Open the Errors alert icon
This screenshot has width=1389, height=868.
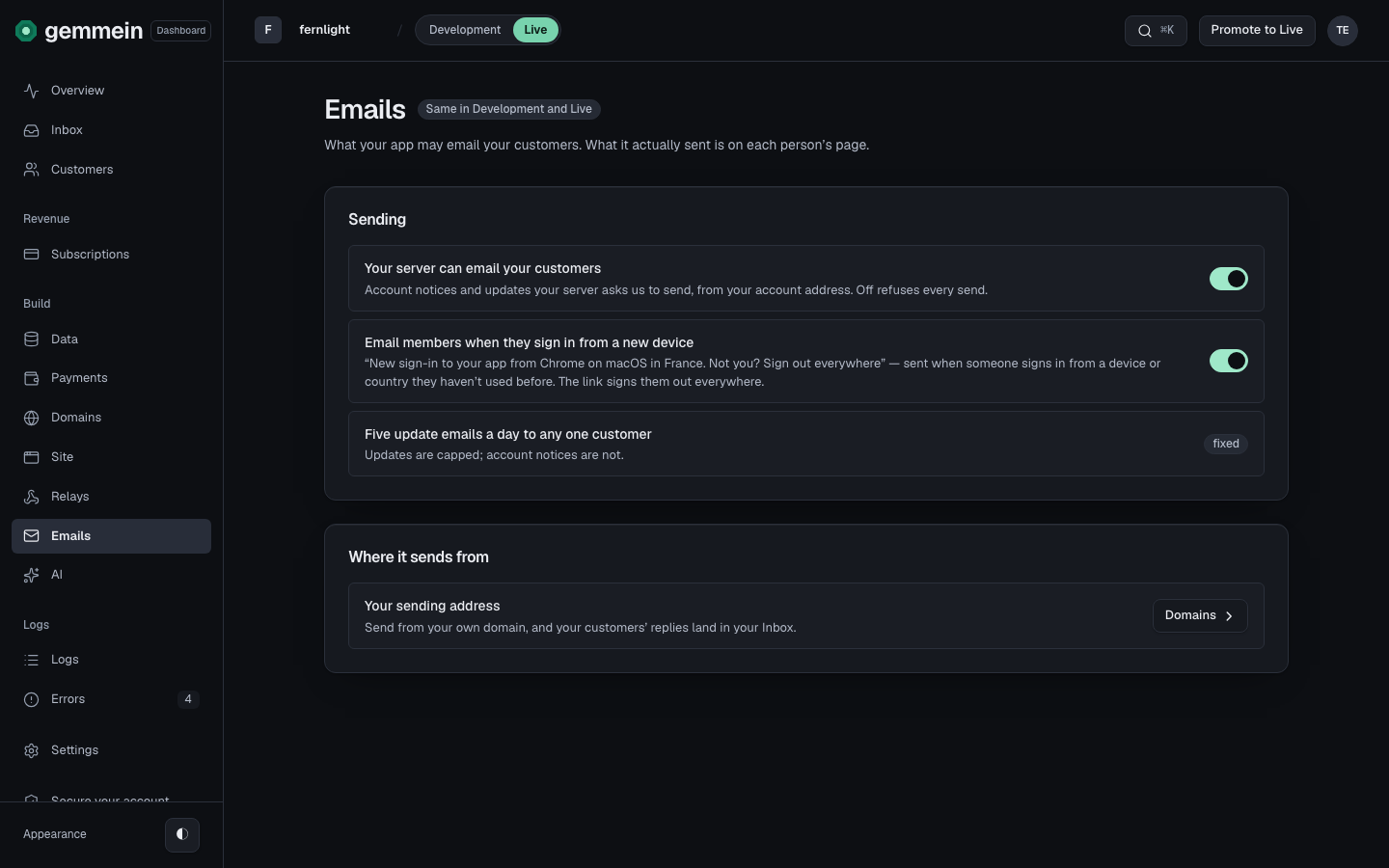click(32, 699)
